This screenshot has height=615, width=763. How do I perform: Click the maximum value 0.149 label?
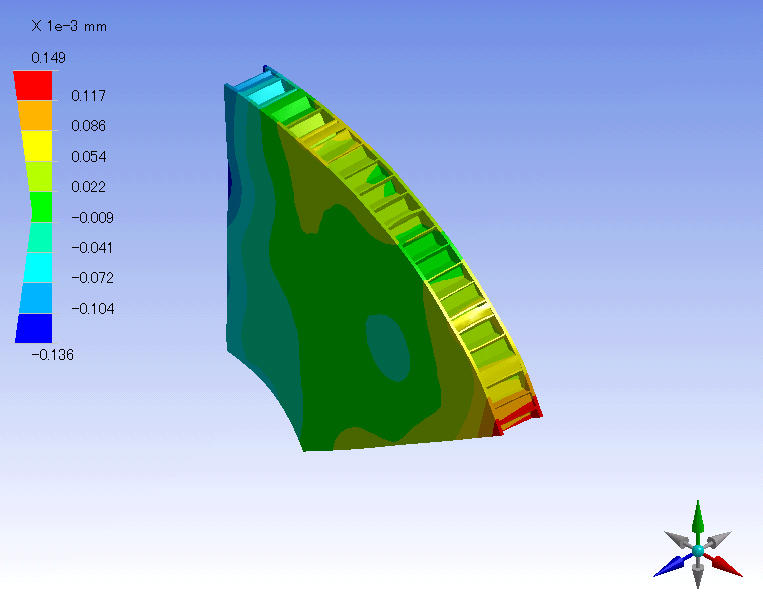[48, 58]
